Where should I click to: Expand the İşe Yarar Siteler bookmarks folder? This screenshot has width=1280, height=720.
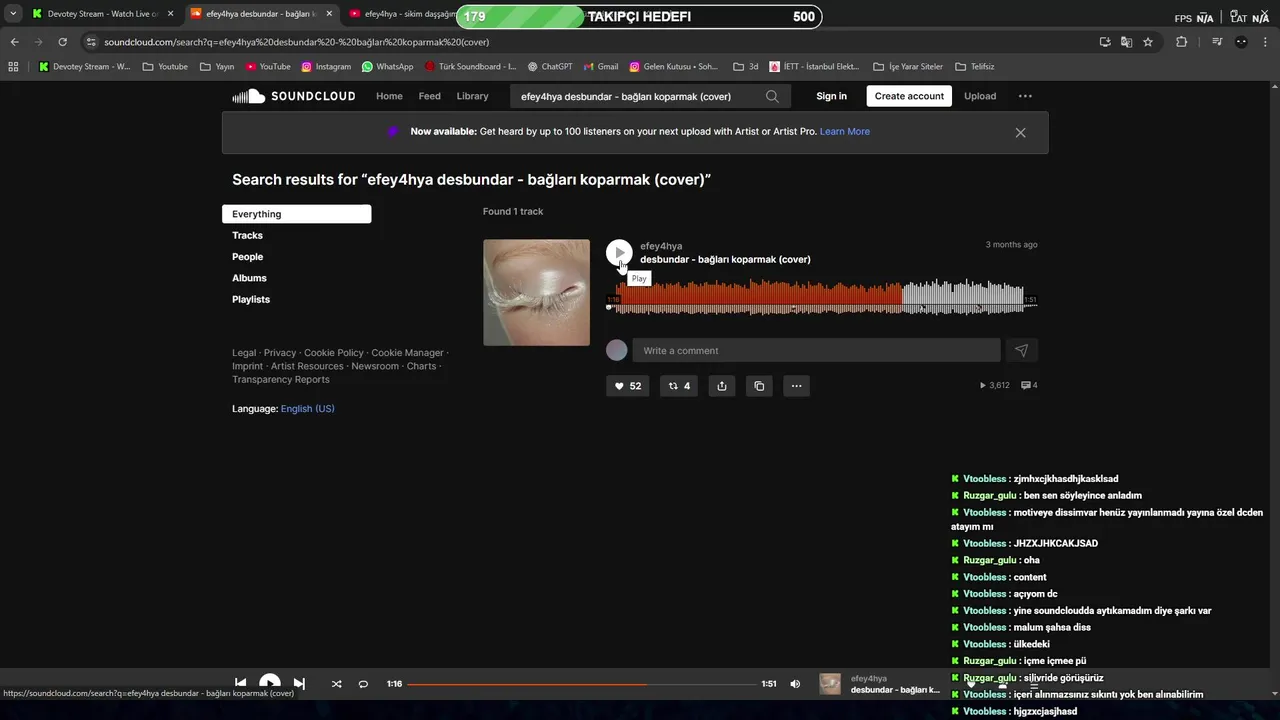coord(908,67)
